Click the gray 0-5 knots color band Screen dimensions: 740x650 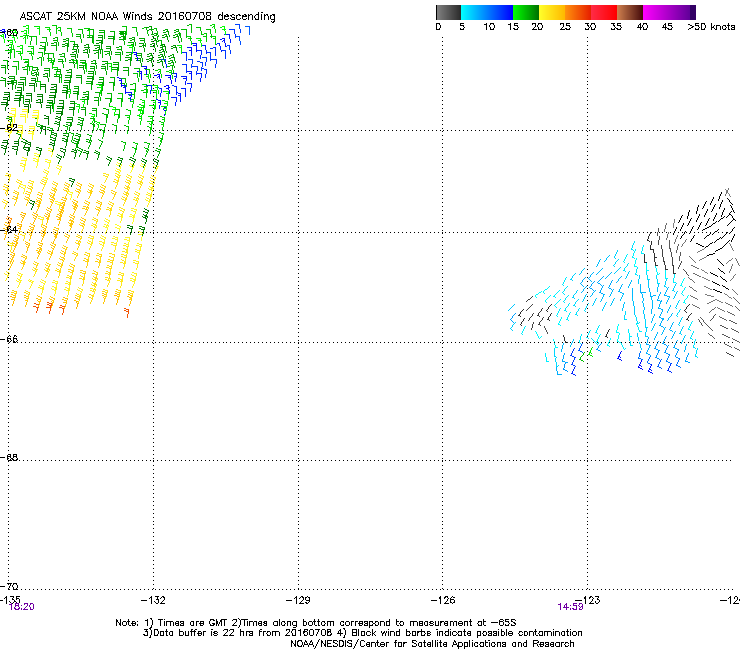point(448,12)
